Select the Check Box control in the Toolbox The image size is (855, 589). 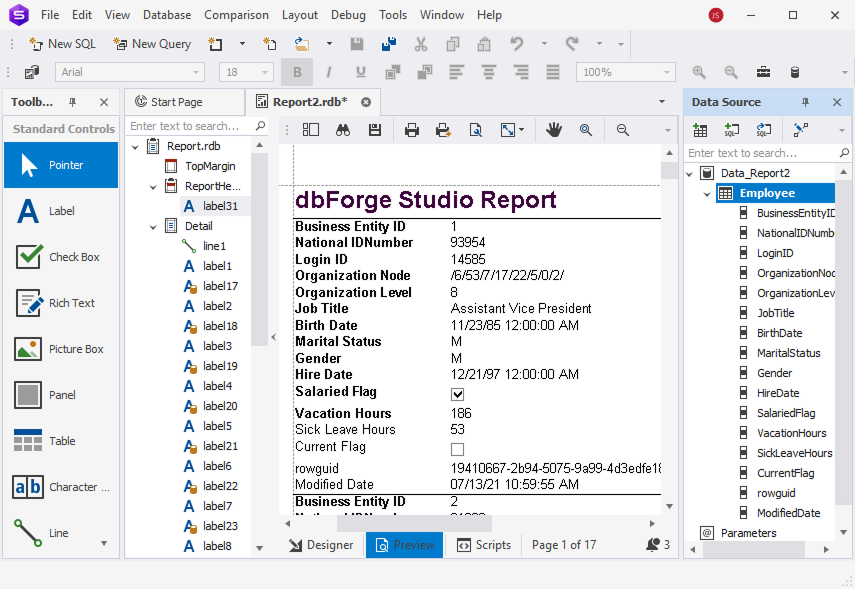pyautogui.click(x=60, y=256)
